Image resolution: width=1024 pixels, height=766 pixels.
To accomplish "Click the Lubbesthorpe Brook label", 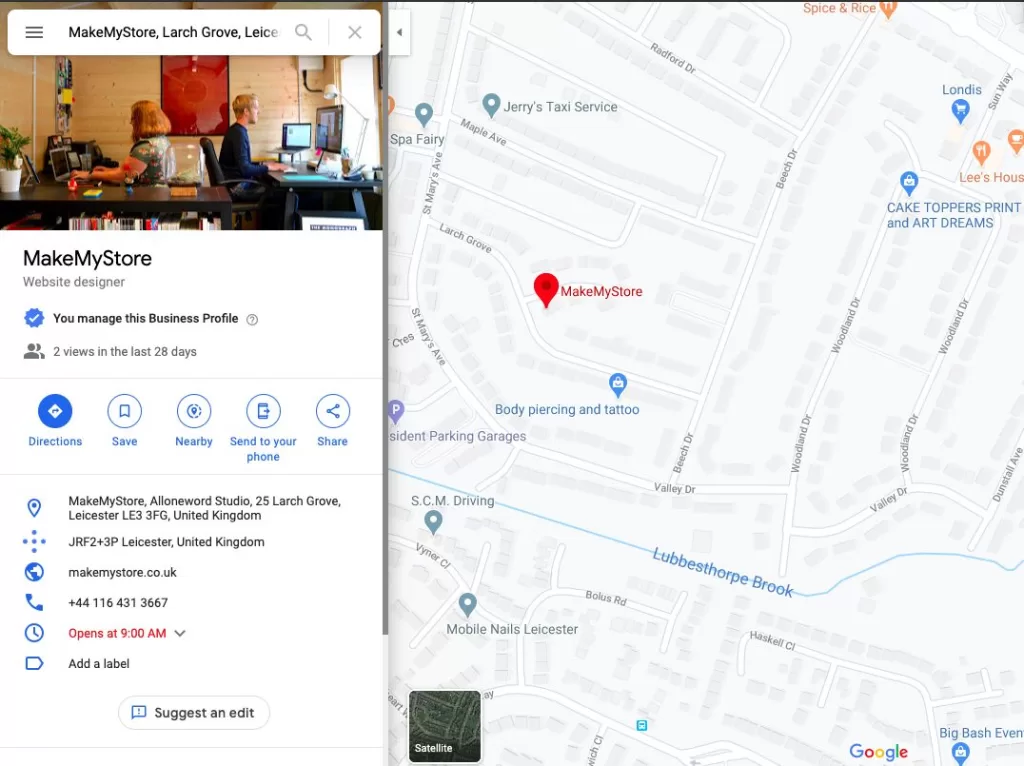I will coord(723,573).
